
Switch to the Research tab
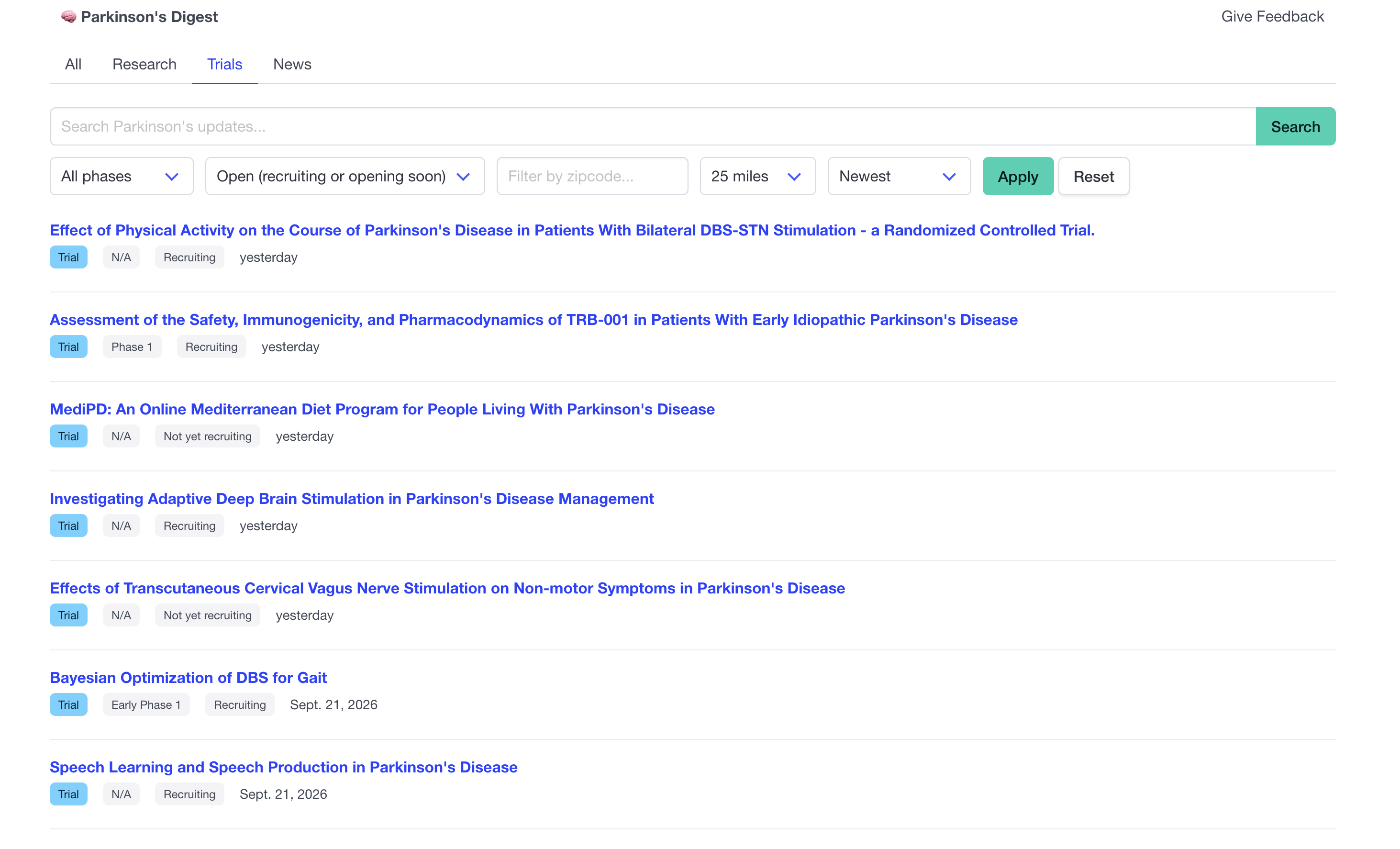[144, 64]
